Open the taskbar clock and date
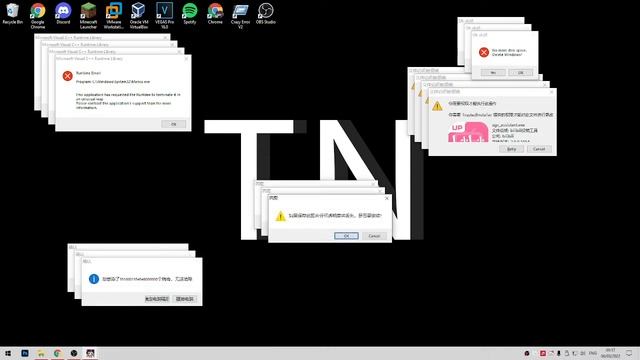Viewport: 640px width, 360px height. pyautogui.click(x=611, y=353)
